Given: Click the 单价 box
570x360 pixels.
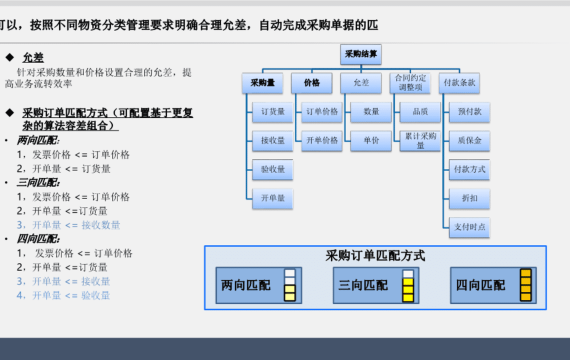Looking at the screenshot, I should pos(371,141).
